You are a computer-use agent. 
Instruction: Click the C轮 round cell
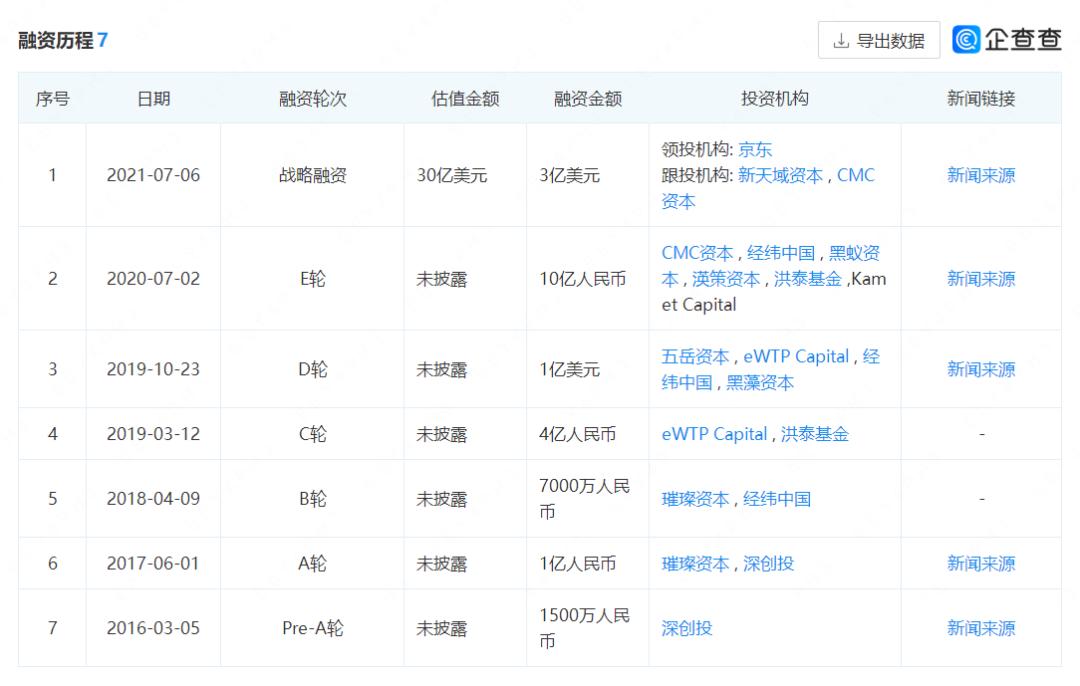(313, 434)
